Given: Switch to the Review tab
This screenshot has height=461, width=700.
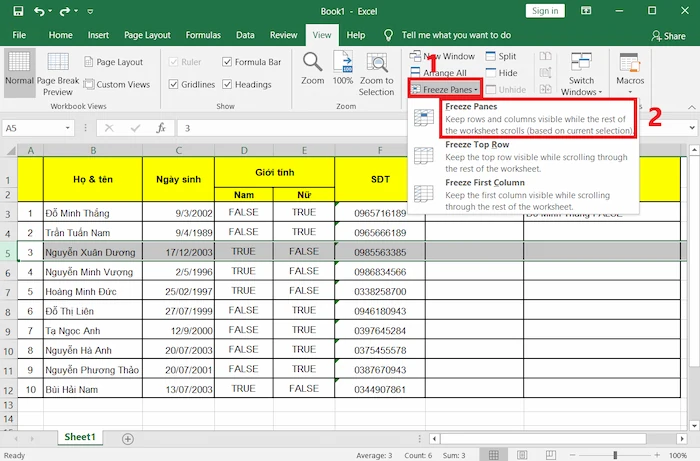Looking at the screenshot, I should coord(283,35).
